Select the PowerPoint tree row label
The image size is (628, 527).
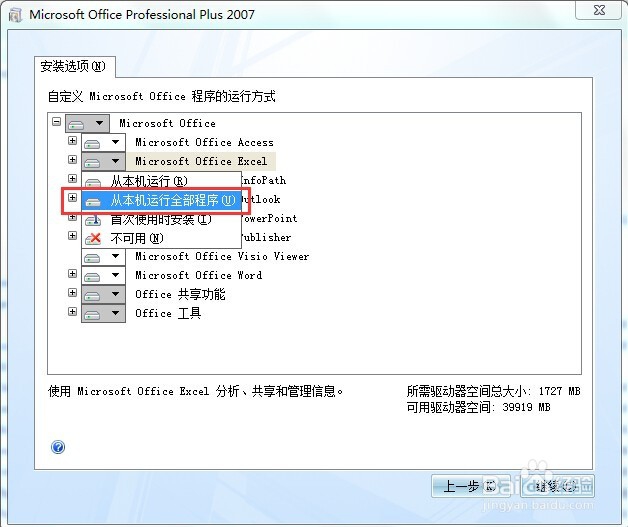coord(269,219)
